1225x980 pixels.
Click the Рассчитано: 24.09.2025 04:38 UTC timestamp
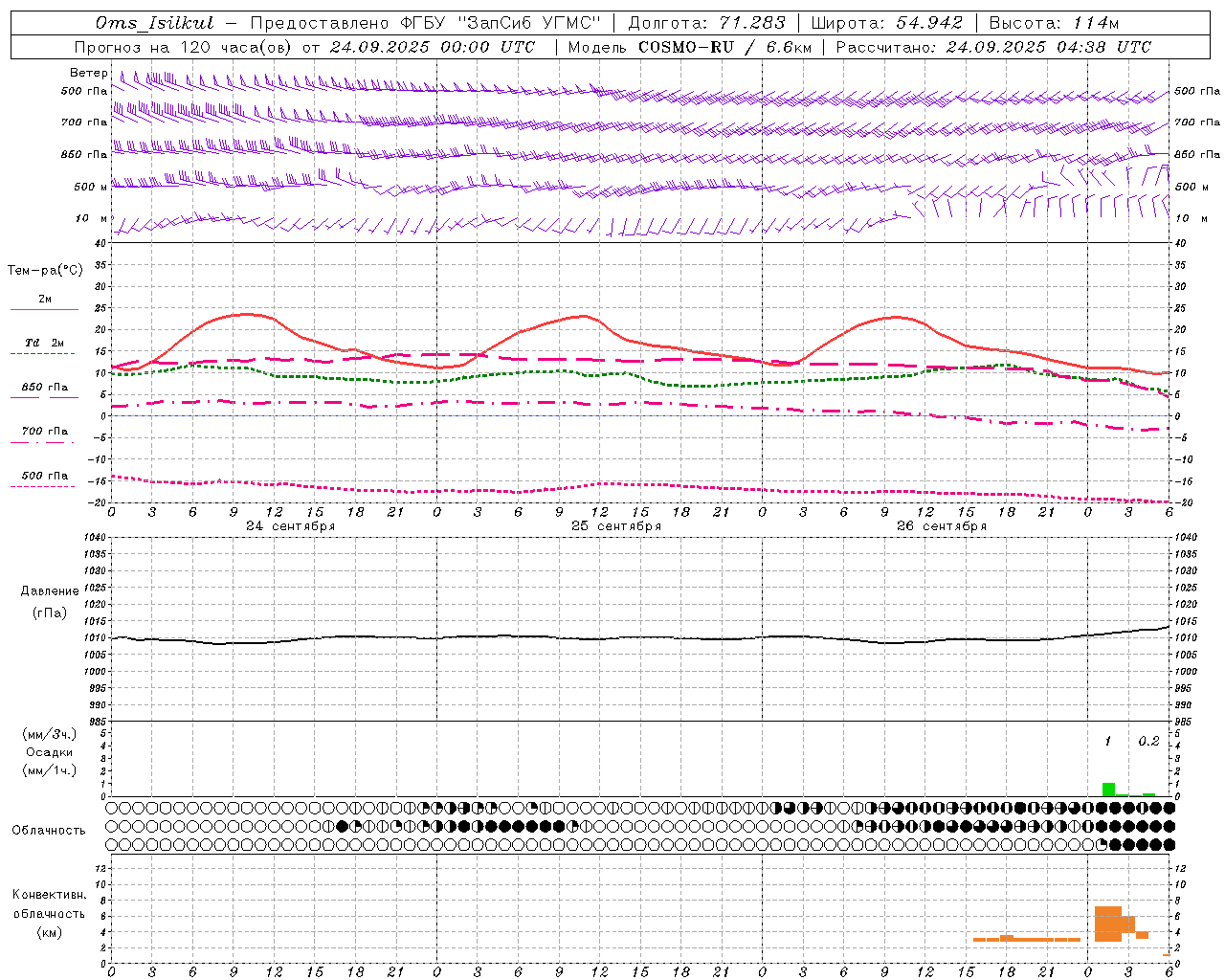(x=993, y=47)
